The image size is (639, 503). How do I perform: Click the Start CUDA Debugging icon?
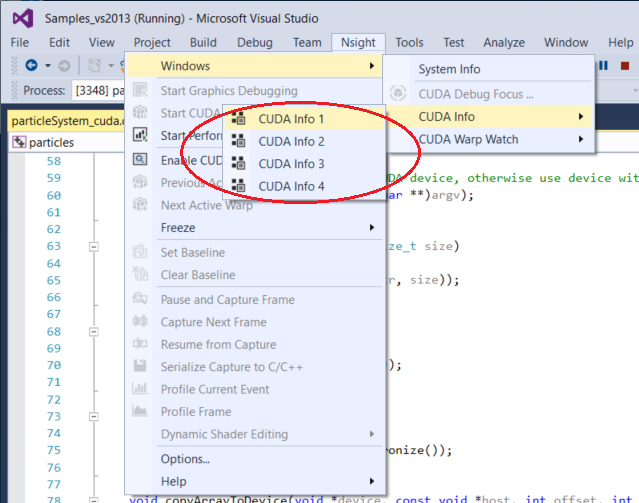coord(140,112)
